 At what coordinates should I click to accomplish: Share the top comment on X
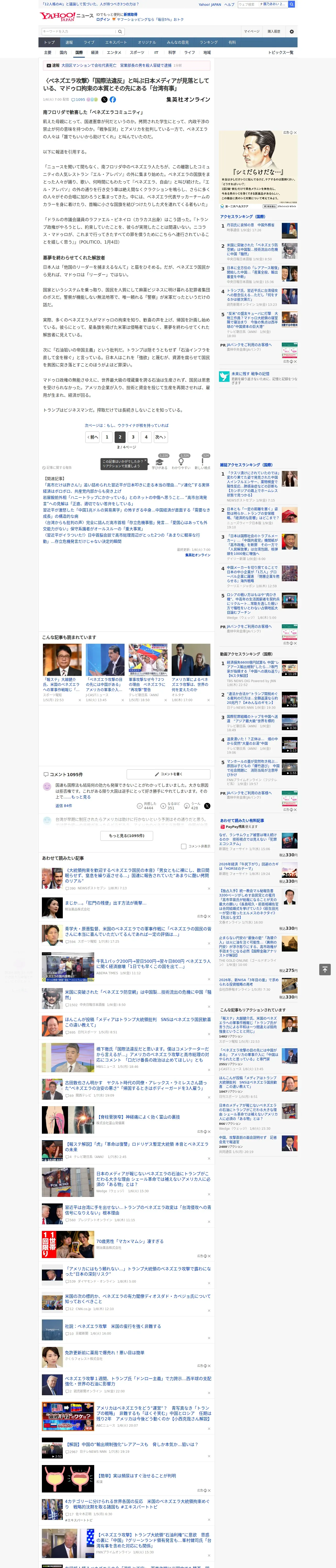[207, 805]
